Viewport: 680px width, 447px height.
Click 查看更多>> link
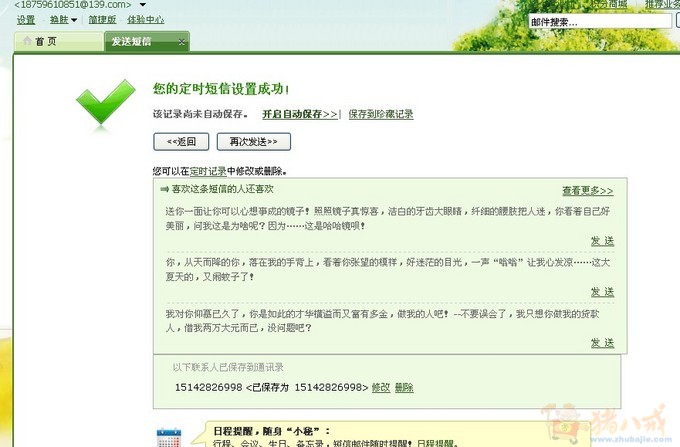point(588,190)
